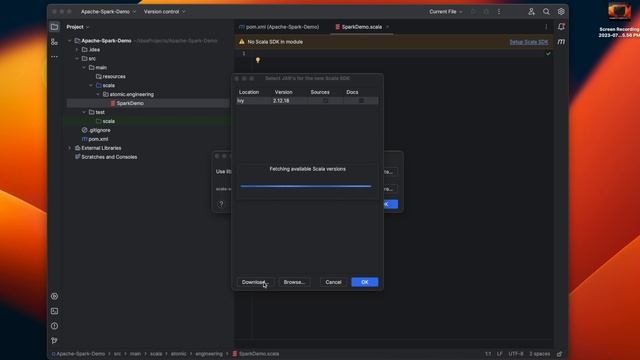The width and height of the screenshot is (640, 360).
Task: Click the warning icon in SDK banner
Action: (242, 42)
